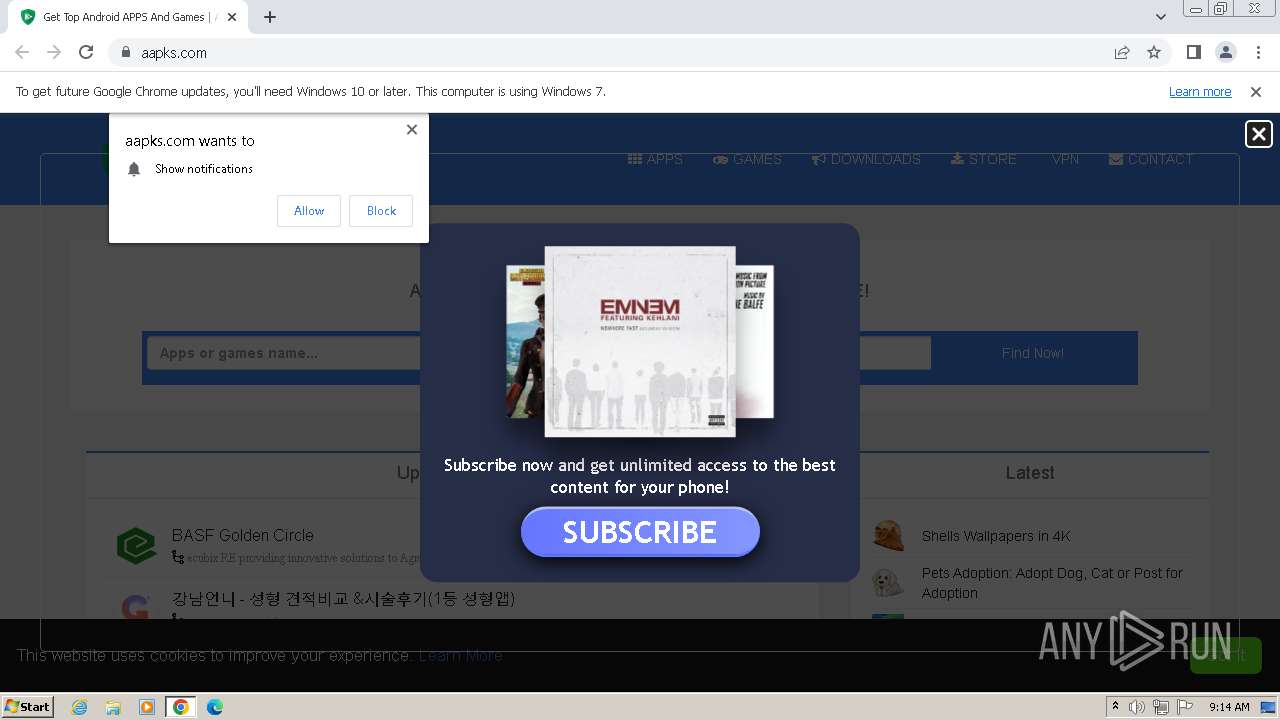Viewport: 1280px width, 720px height.
Task: Open the Windows Start menu
Action: pos(28,706)
